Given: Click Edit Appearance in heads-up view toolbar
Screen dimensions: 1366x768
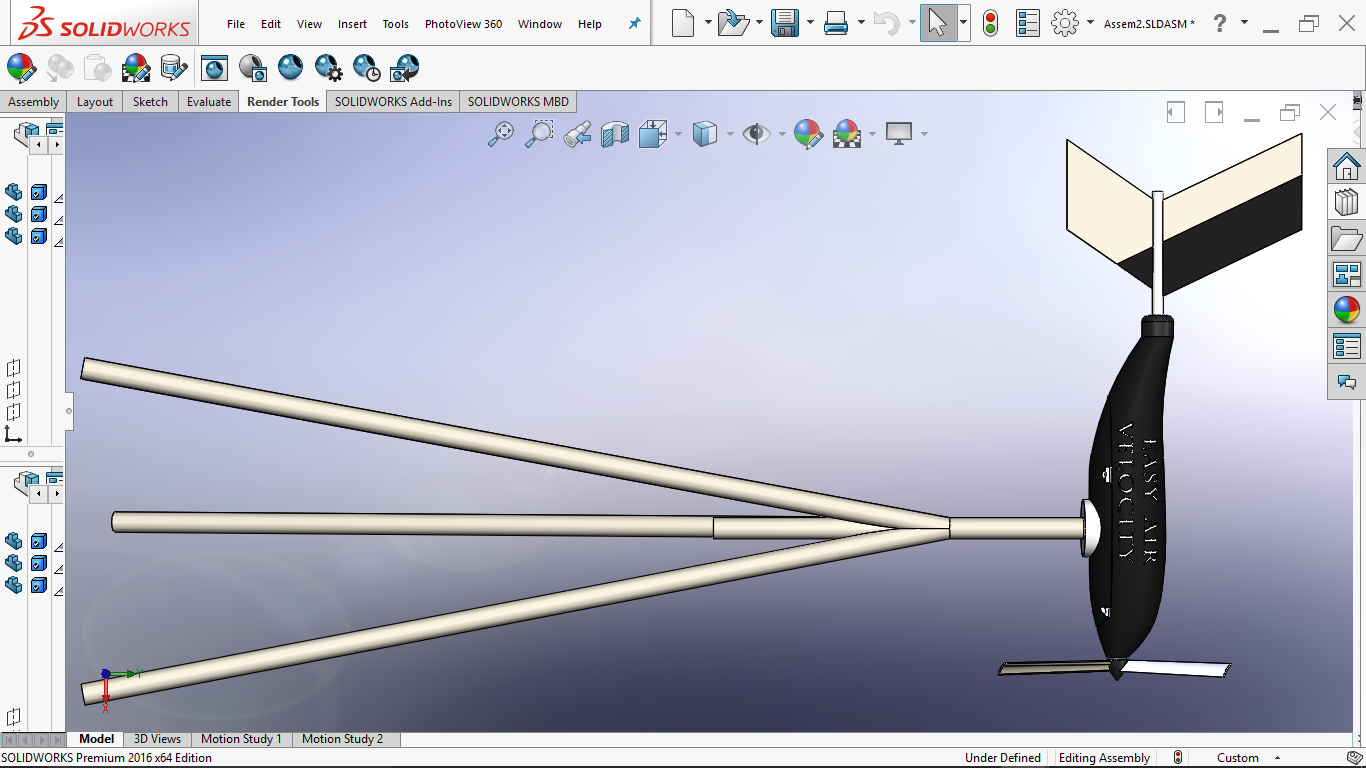Looking at the screenshot, I should (x=808, y=133).
